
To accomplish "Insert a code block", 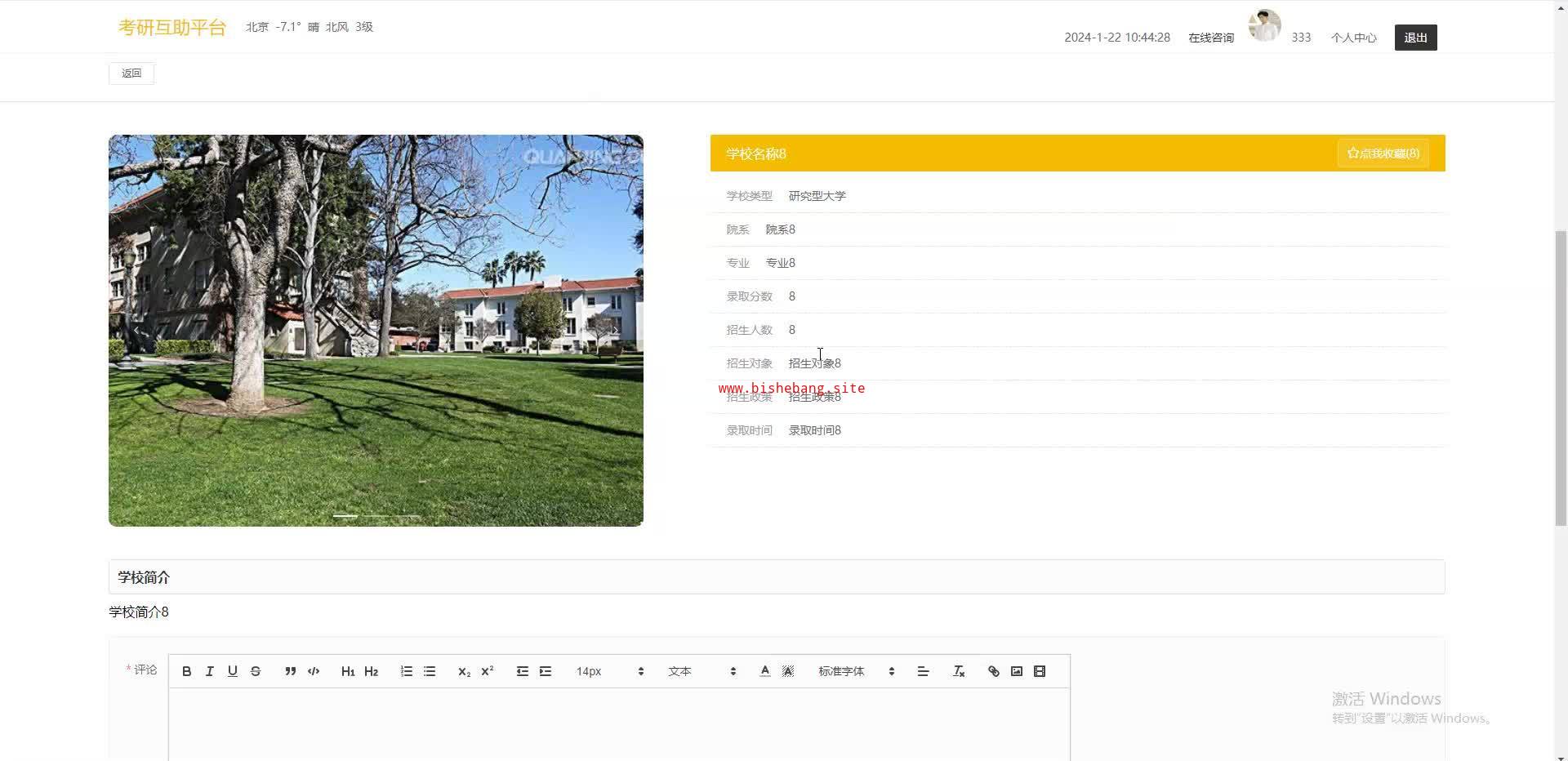I will tap(314, 671).
